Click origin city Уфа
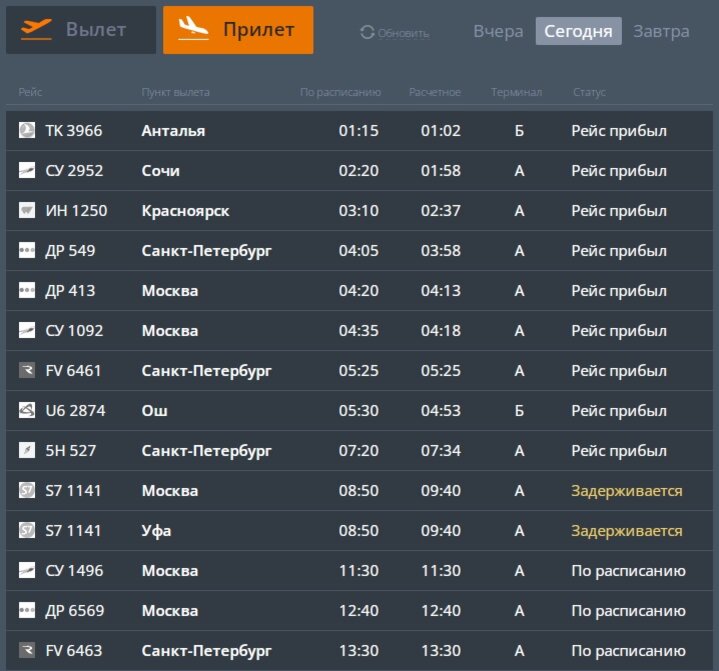The height and width of the screenshot is (671, 719). coord(156,531)
